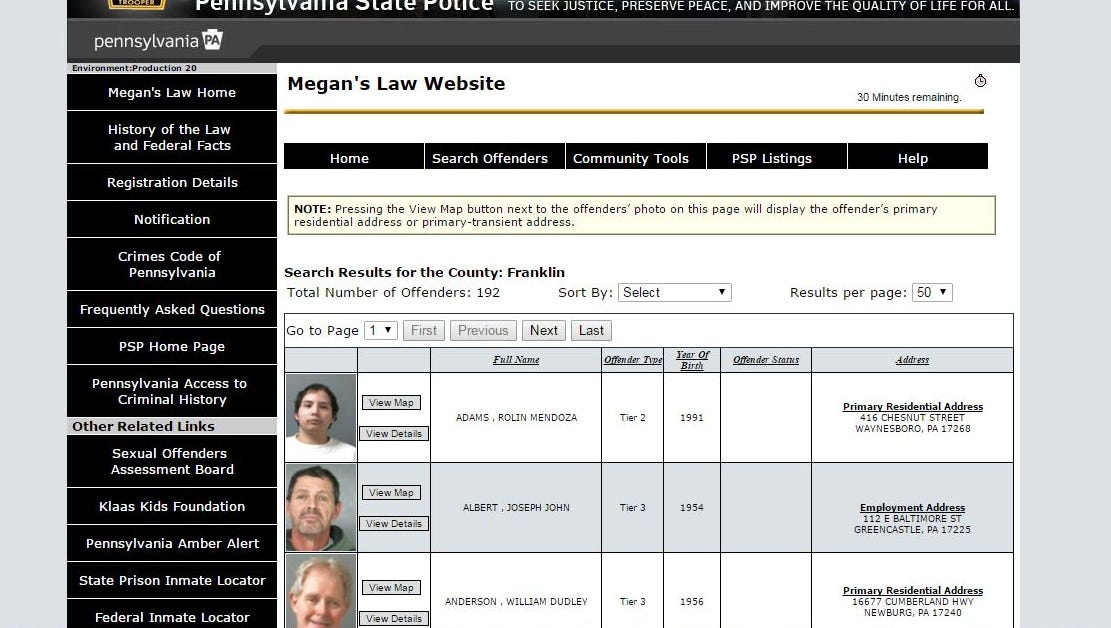Click View Details for Albert, Joseph John
The height and width of the screenshot is (628, 1111).
click(x=394, y=524)
